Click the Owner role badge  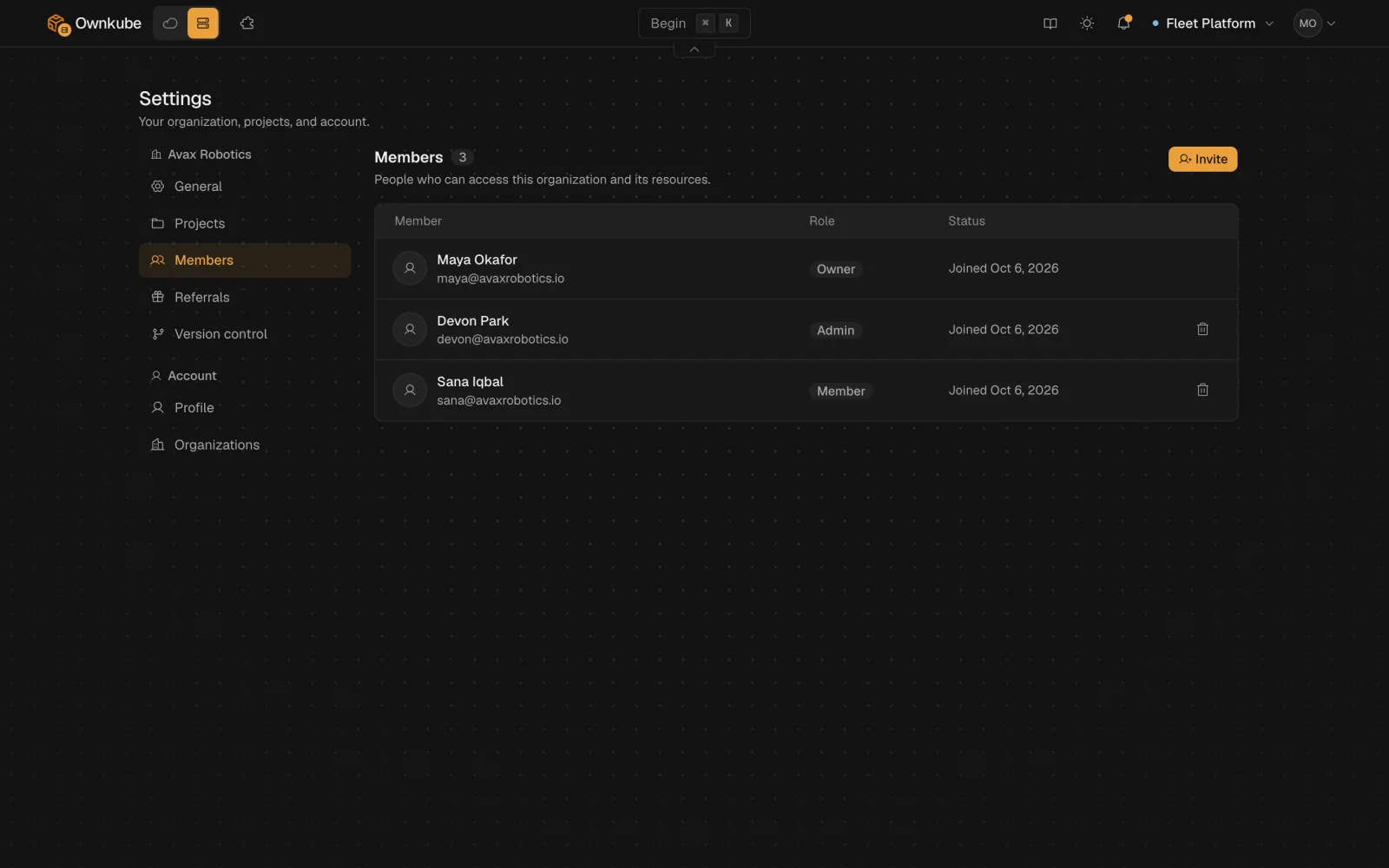click(836, 269)
